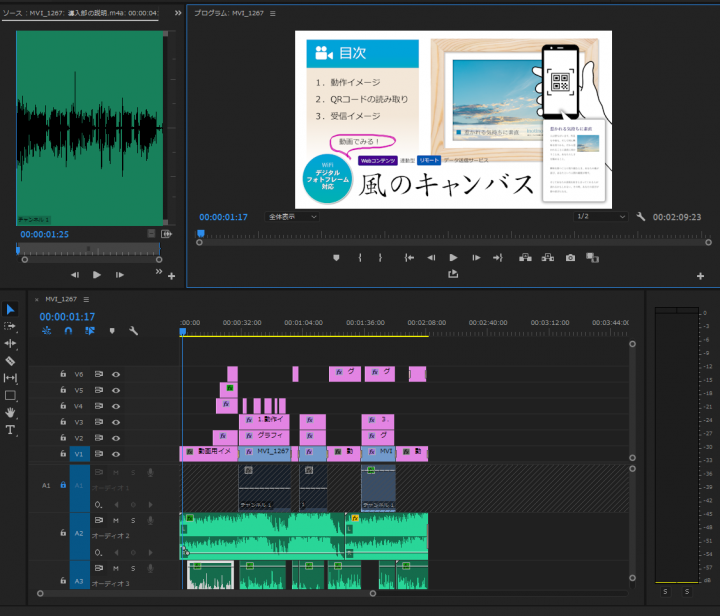Select the MVI_1267 sequence tab

(61, 299)
